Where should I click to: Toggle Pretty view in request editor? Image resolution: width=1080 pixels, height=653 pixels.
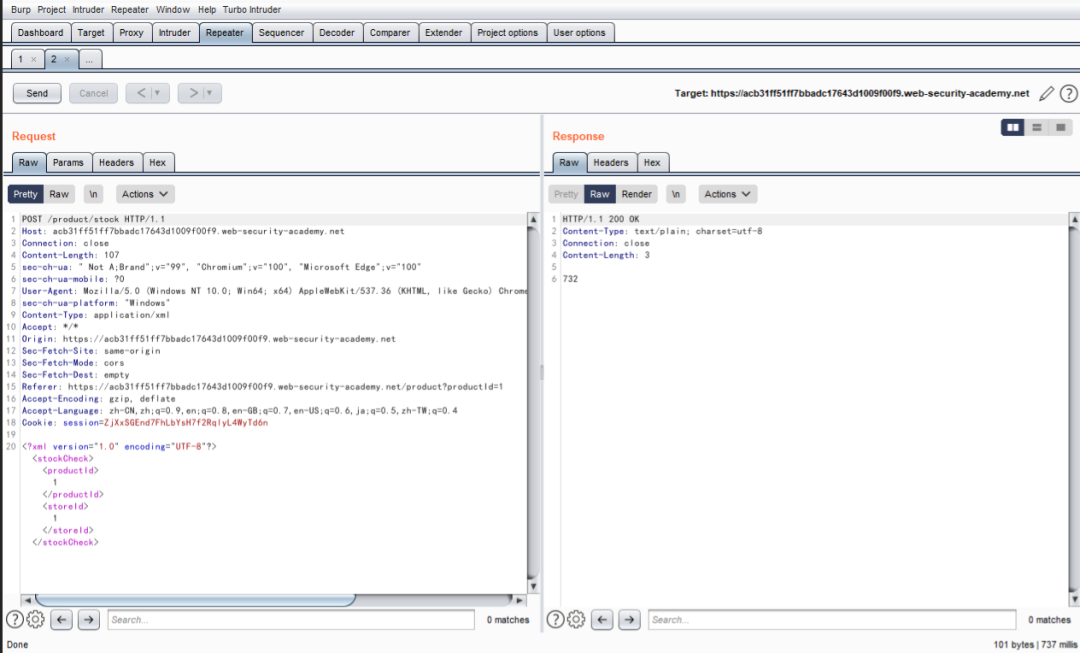(x=26, y=194)
